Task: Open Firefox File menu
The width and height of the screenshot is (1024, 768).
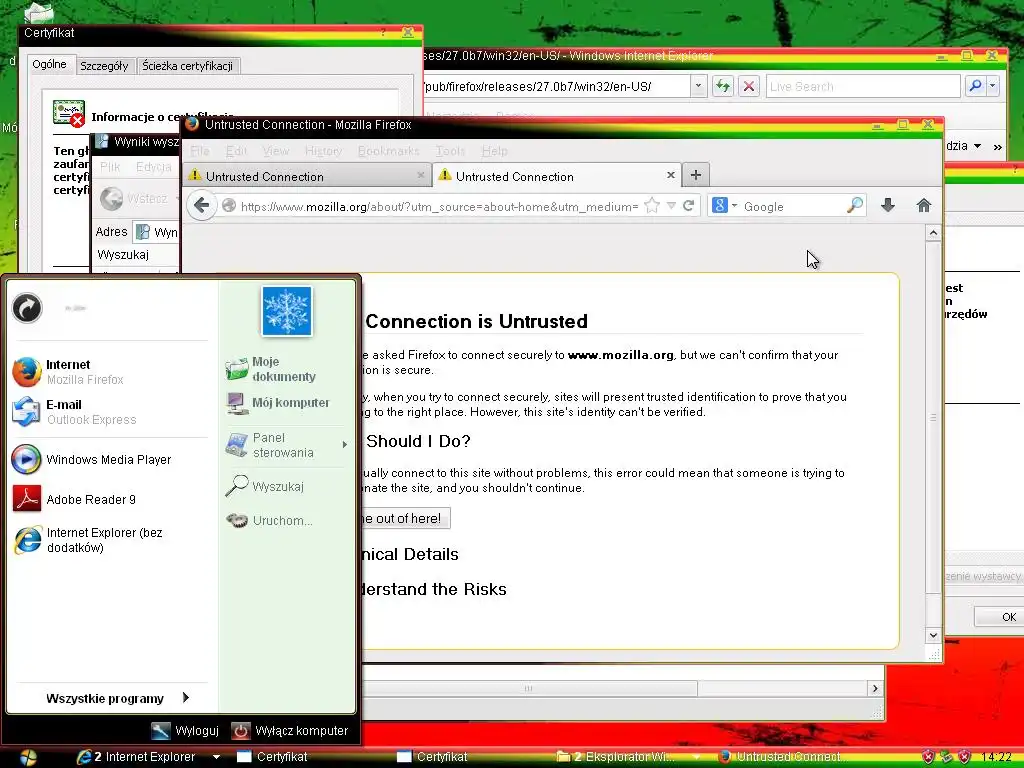Action: pos(200,151)
